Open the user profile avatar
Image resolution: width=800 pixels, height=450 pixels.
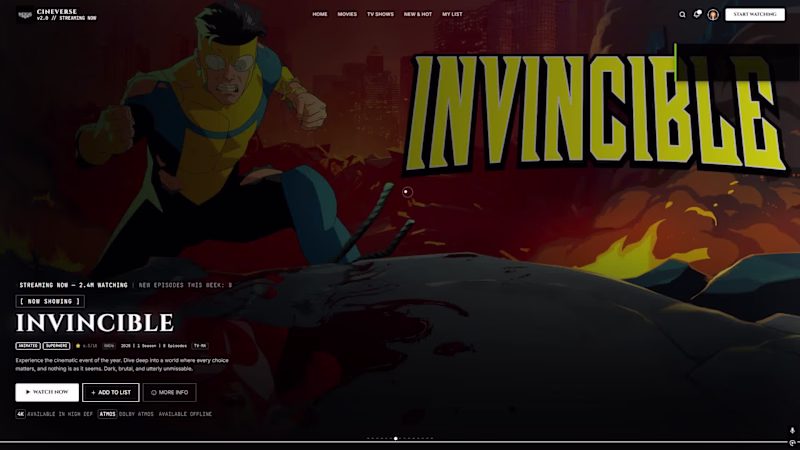pyautogui.click(x=713, y=14)
